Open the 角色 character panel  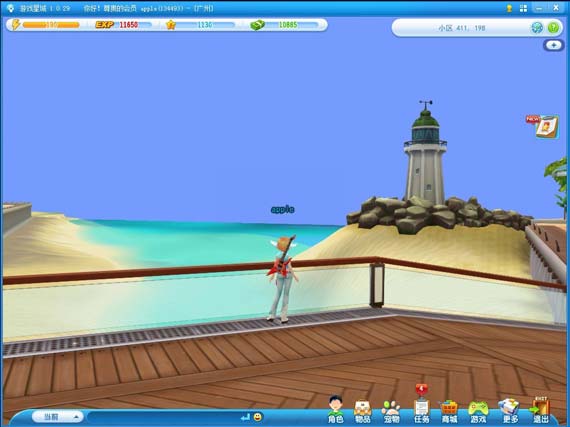tap(335, 409)
